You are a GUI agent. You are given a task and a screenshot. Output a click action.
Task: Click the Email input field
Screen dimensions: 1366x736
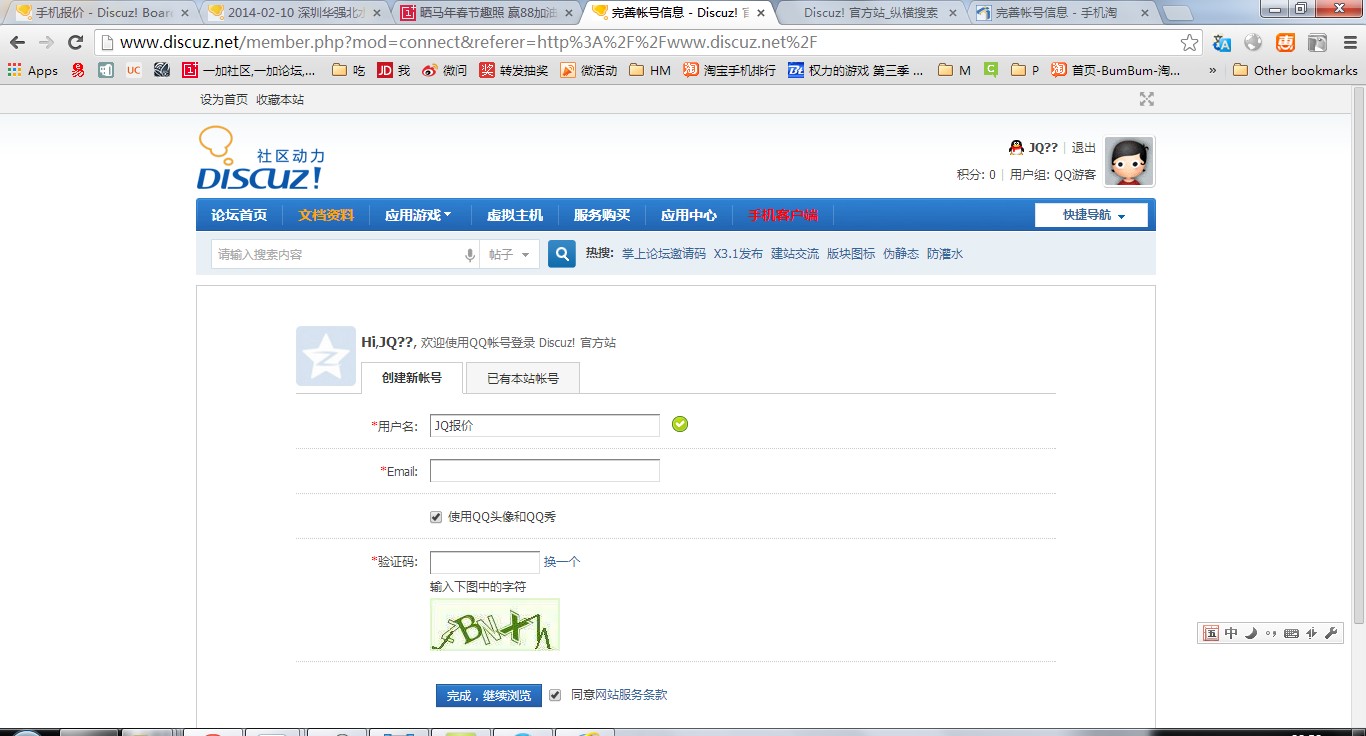[x=545, y=471]
